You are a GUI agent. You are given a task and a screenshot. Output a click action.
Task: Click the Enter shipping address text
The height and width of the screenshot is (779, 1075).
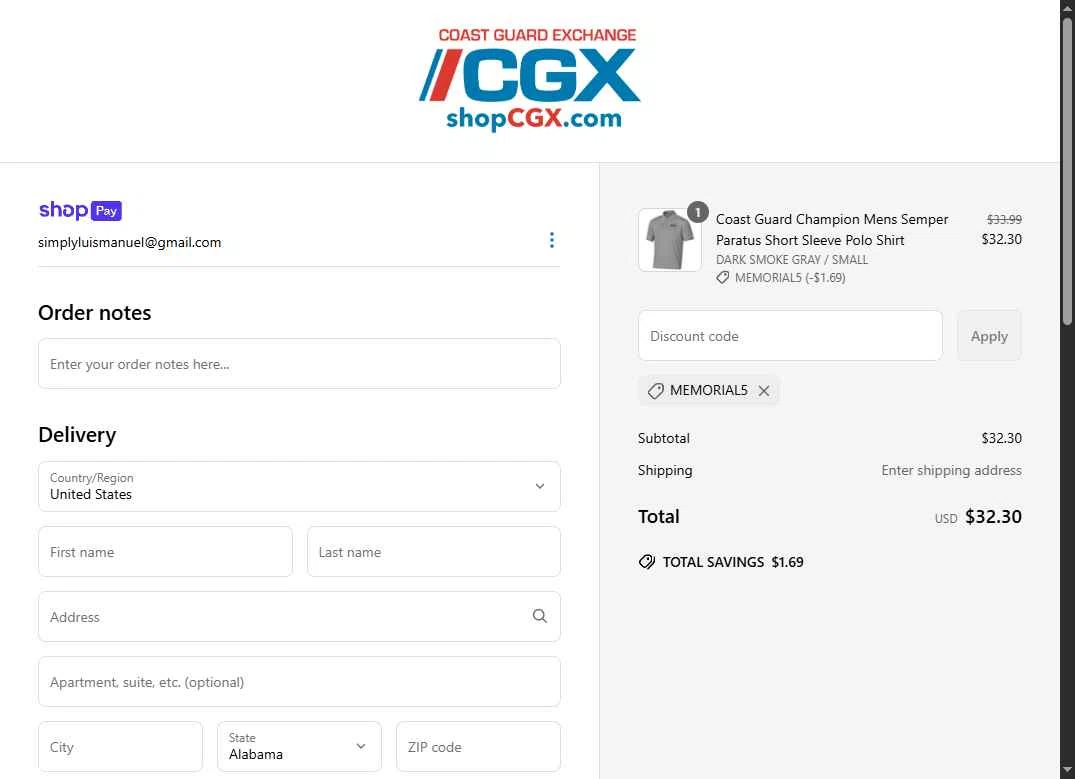tap(951, 470)
